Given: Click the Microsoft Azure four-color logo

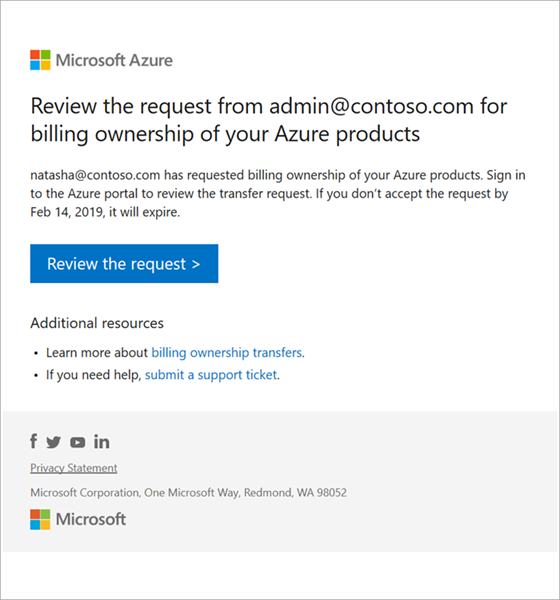Looking at the screenshot, I should pos(40,60).
